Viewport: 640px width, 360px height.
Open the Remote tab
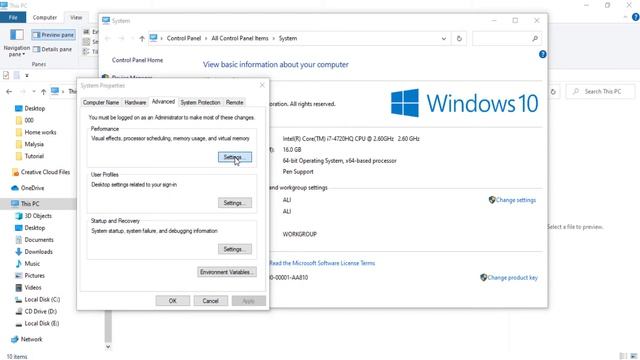[235, 102]
